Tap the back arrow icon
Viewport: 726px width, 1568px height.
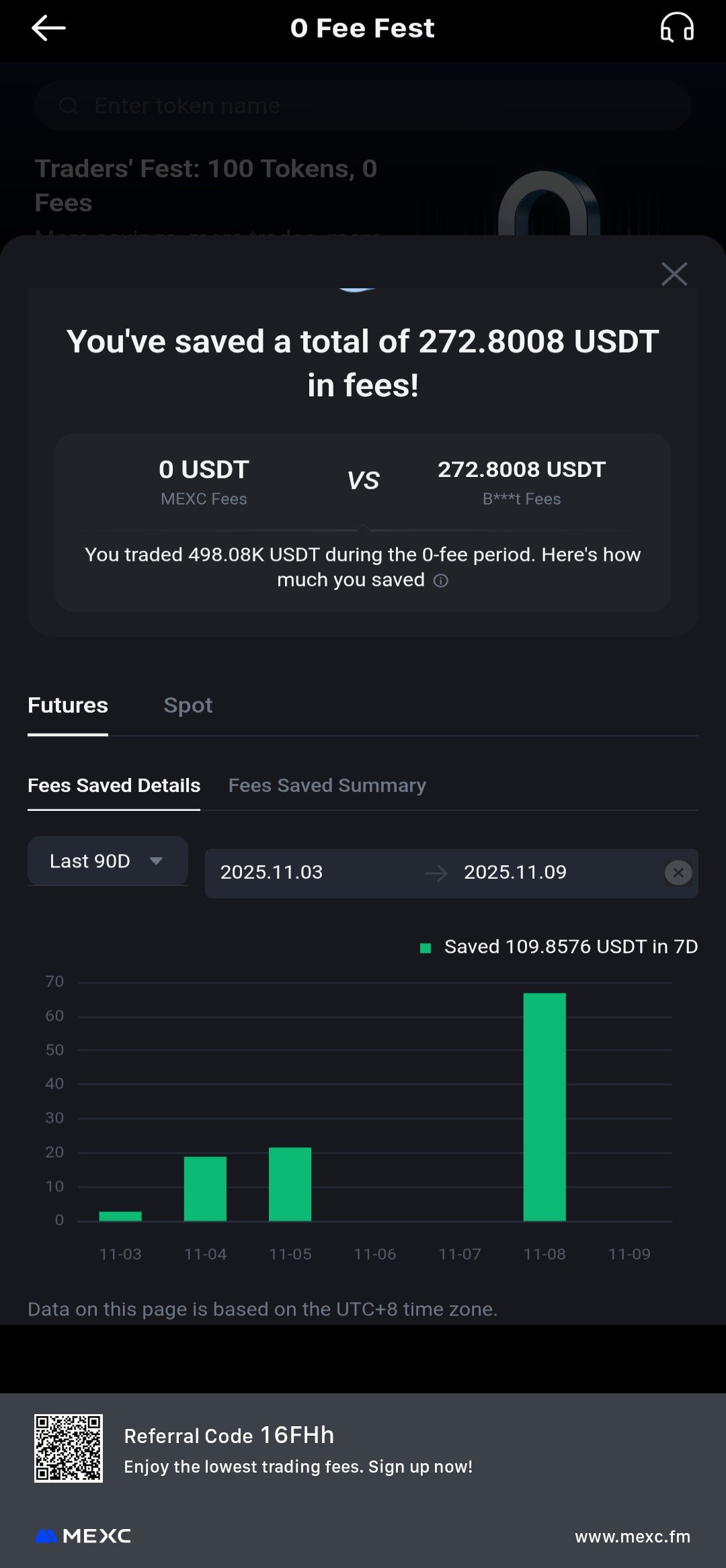[48, 28]
